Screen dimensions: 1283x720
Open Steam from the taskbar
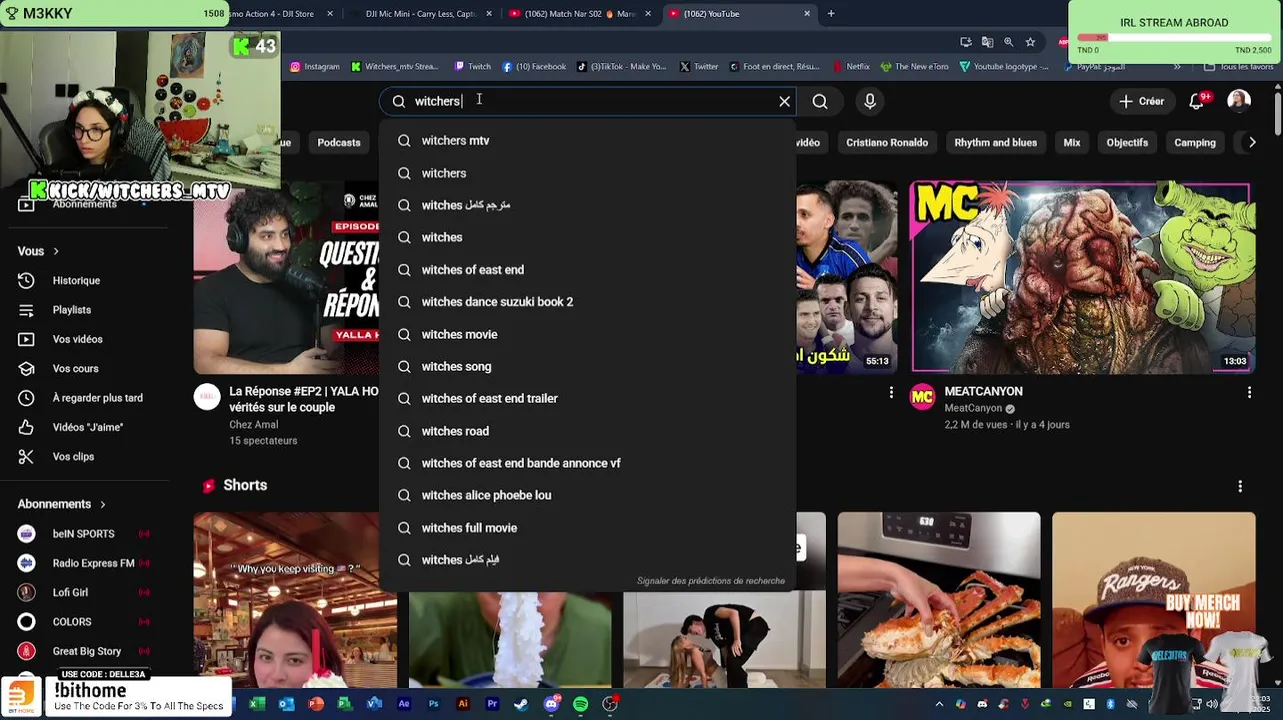[521, 704]
